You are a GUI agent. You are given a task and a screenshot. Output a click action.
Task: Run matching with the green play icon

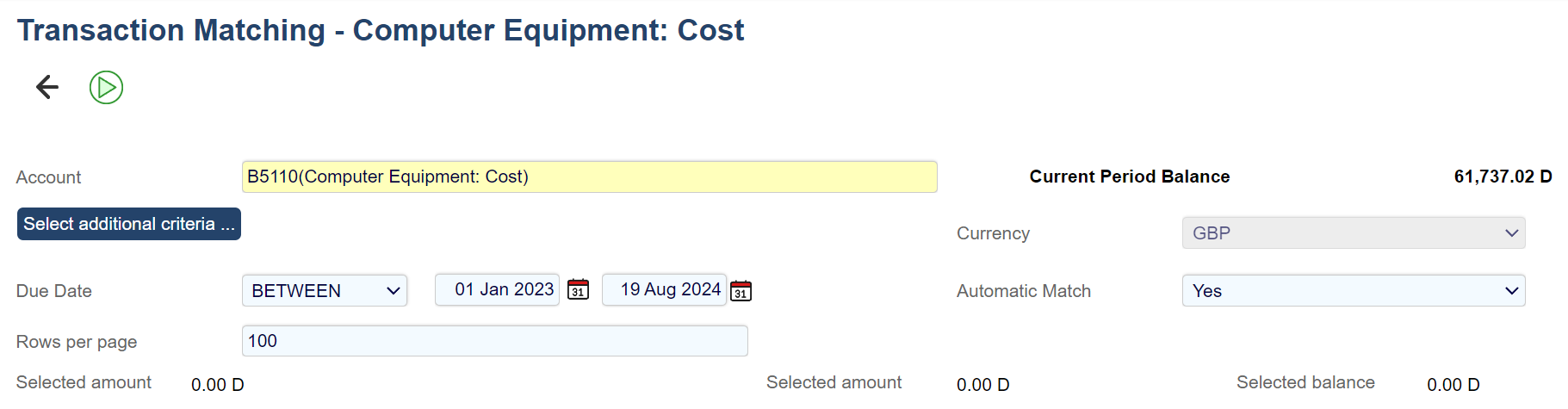[107, 87]
